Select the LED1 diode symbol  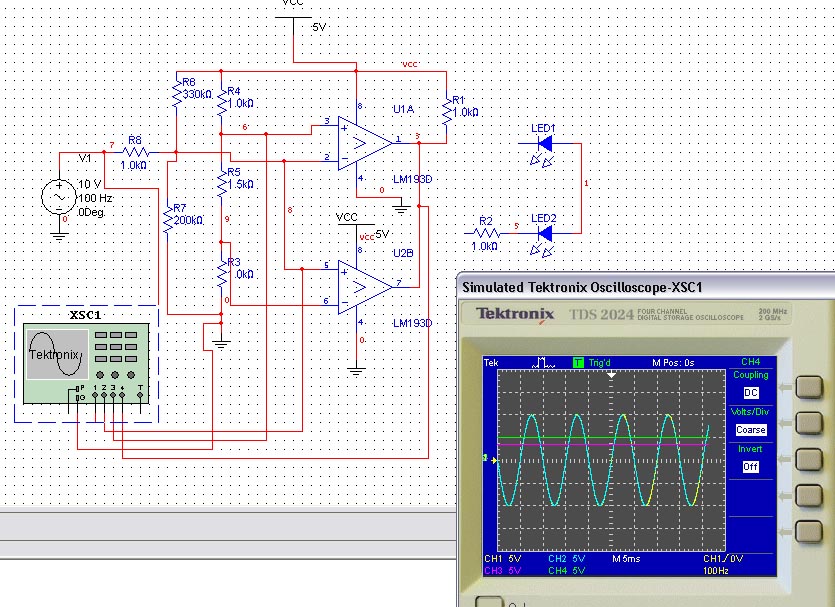(545, 144)
